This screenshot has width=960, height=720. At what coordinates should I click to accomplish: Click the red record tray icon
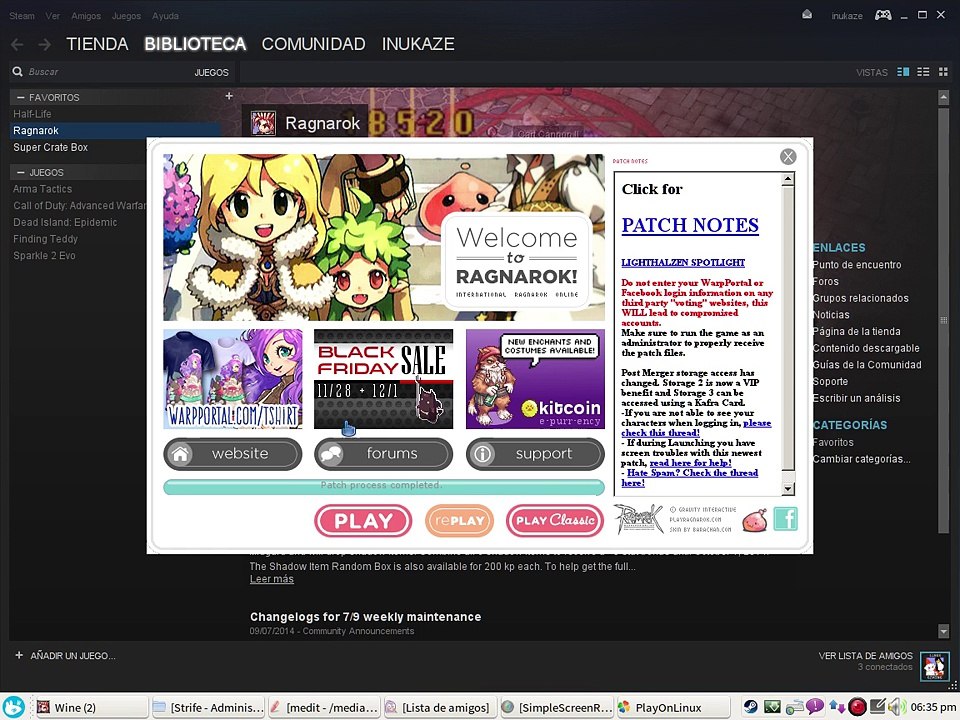pos(857,707)
